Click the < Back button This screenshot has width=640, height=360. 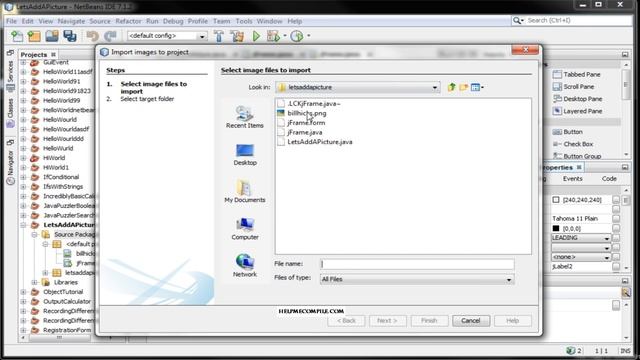tap(346, 321)
